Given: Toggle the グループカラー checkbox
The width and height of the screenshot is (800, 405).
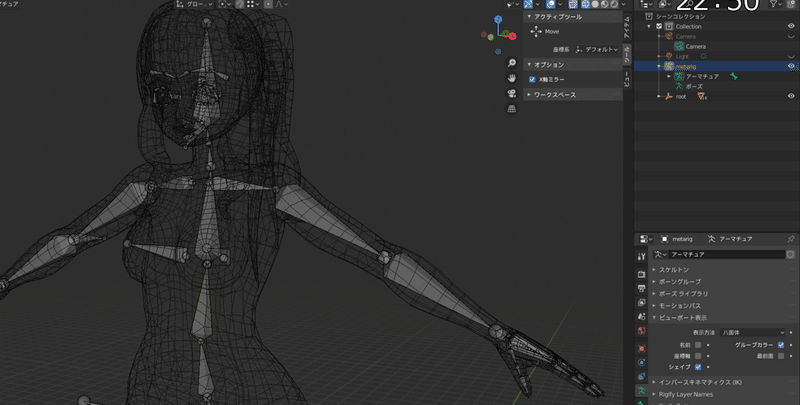Looking at the screenshot, I should tap(781, 345).
